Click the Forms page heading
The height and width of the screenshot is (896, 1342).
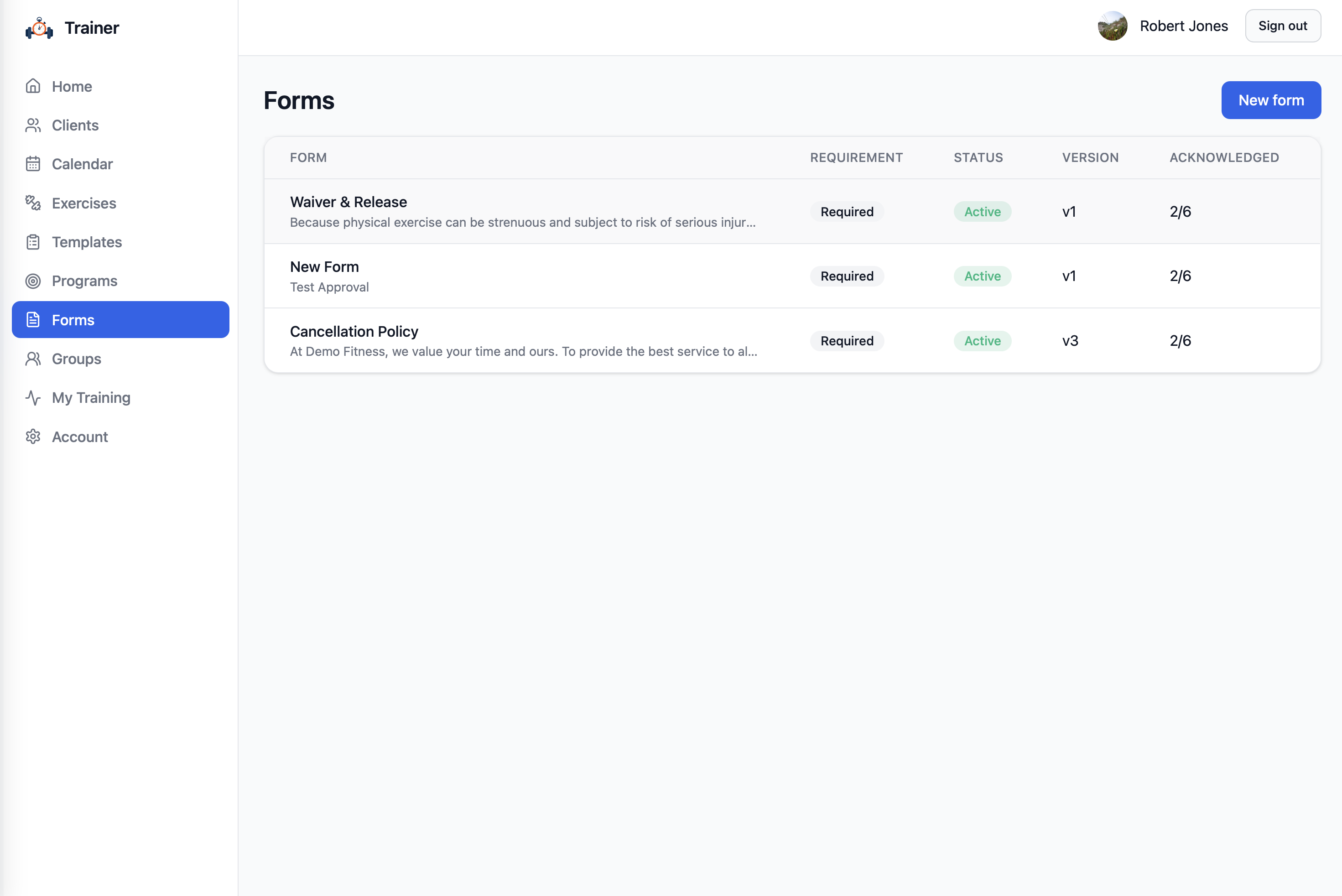(x=299, y=100)
